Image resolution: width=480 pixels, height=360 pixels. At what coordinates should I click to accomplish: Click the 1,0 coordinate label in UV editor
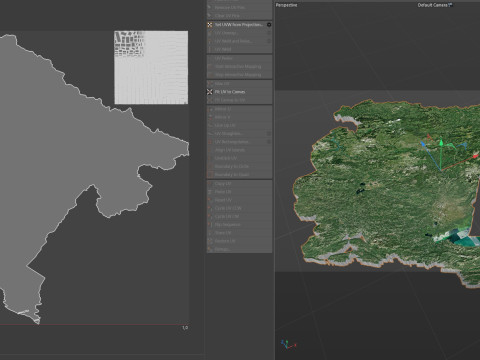(185, 328)
